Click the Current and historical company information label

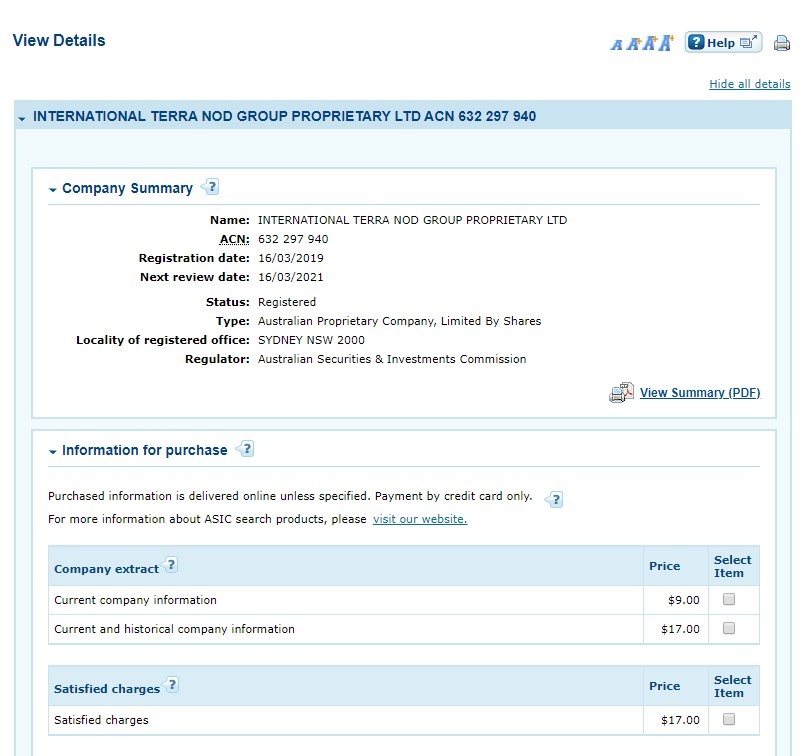(174, 629)
